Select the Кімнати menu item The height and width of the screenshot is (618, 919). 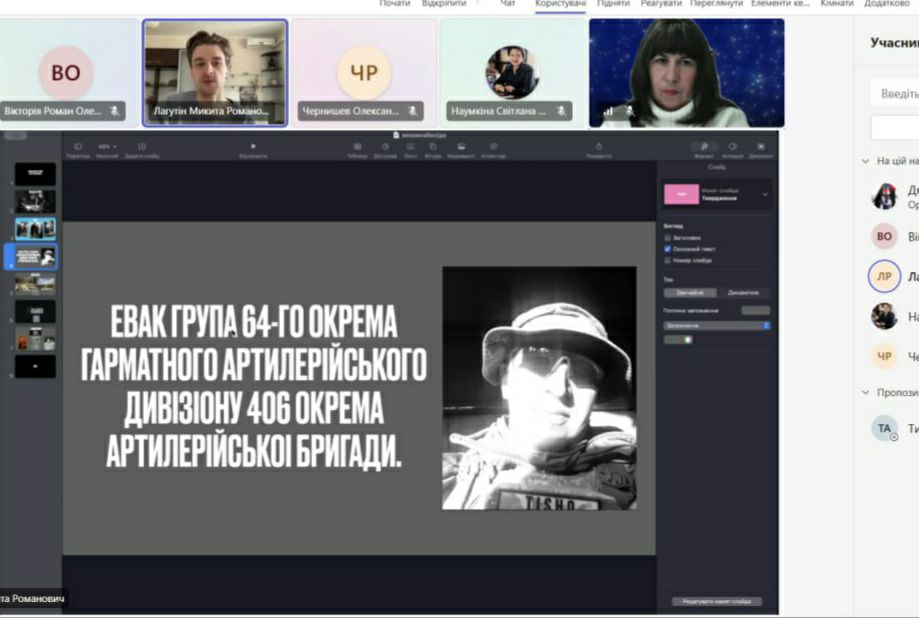[836, 4]
